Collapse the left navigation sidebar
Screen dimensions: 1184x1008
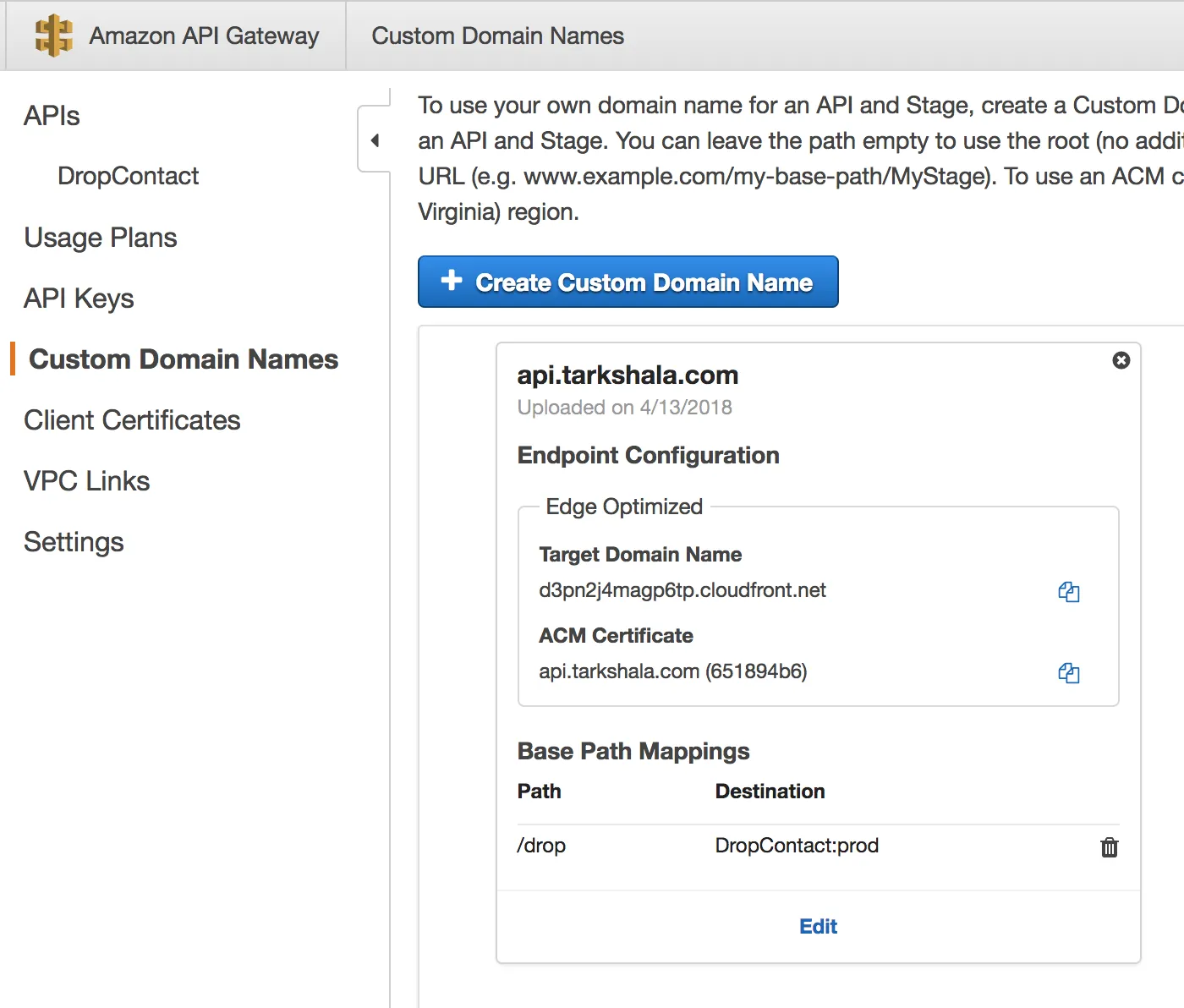tap(375, 140)
